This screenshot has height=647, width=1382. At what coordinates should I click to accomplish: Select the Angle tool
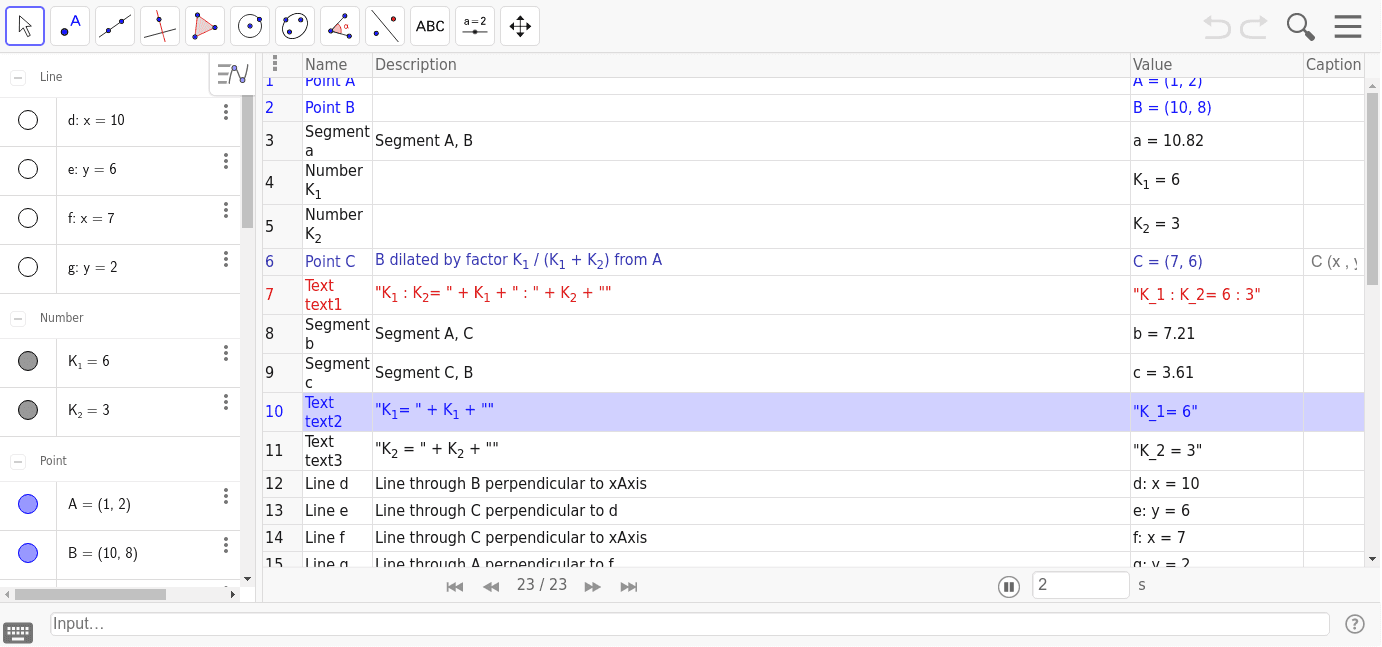coord(340,26)
